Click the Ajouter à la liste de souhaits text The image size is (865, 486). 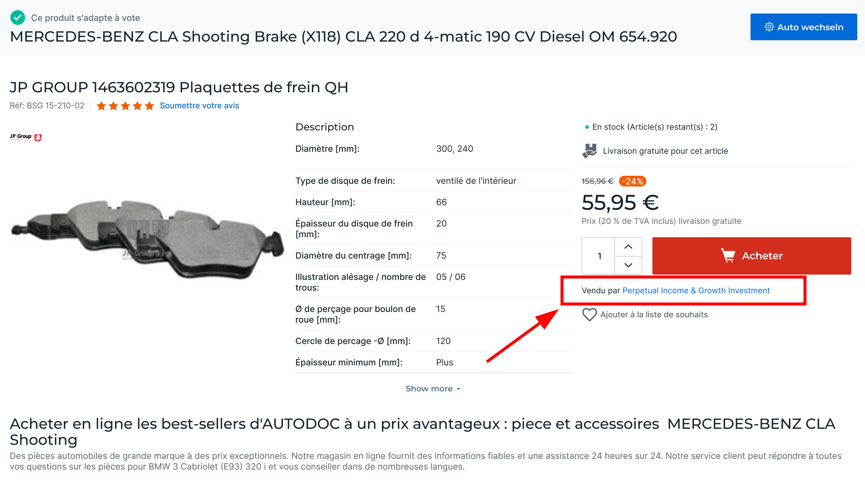tap(654, 315)
